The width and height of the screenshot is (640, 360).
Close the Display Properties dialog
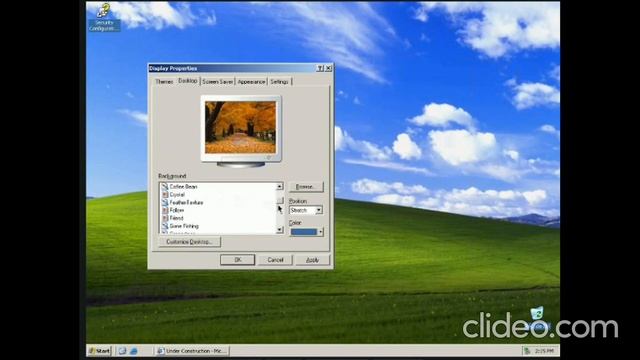[329, 68]
